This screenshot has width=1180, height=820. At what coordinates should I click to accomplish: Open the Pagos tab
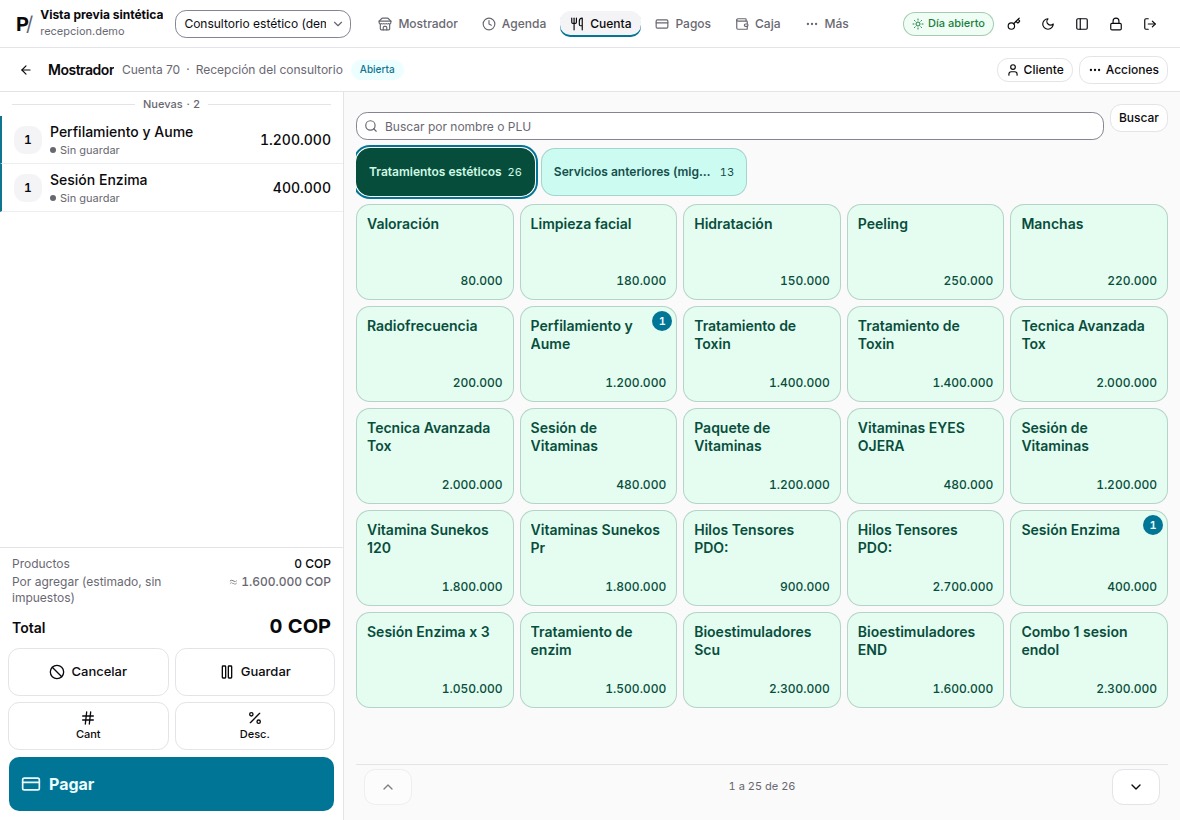(683, 24)
